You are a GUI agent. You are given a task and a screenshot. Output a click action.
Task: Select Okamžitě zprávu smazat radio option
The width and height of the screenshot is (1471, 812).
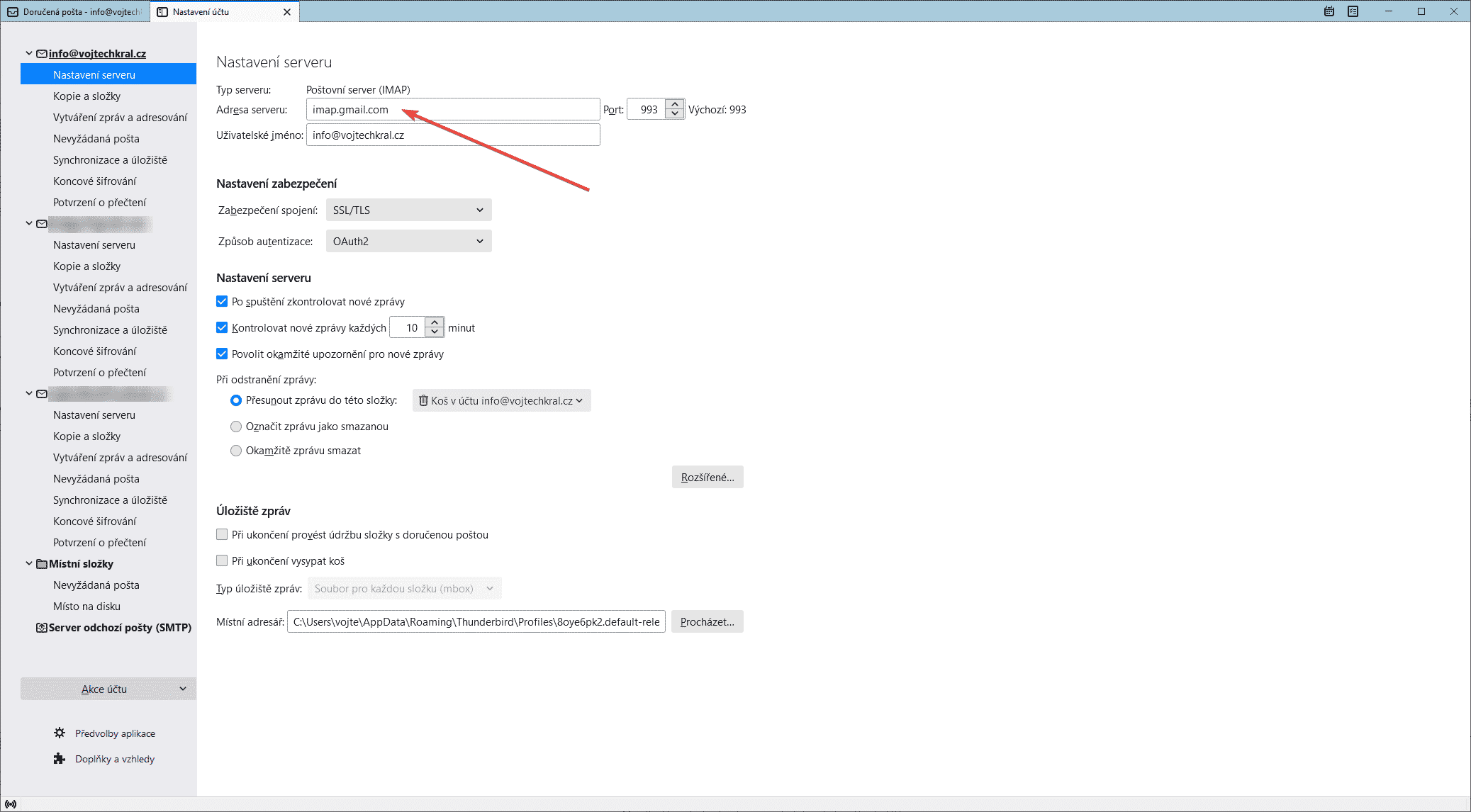[x=236, y=451]
